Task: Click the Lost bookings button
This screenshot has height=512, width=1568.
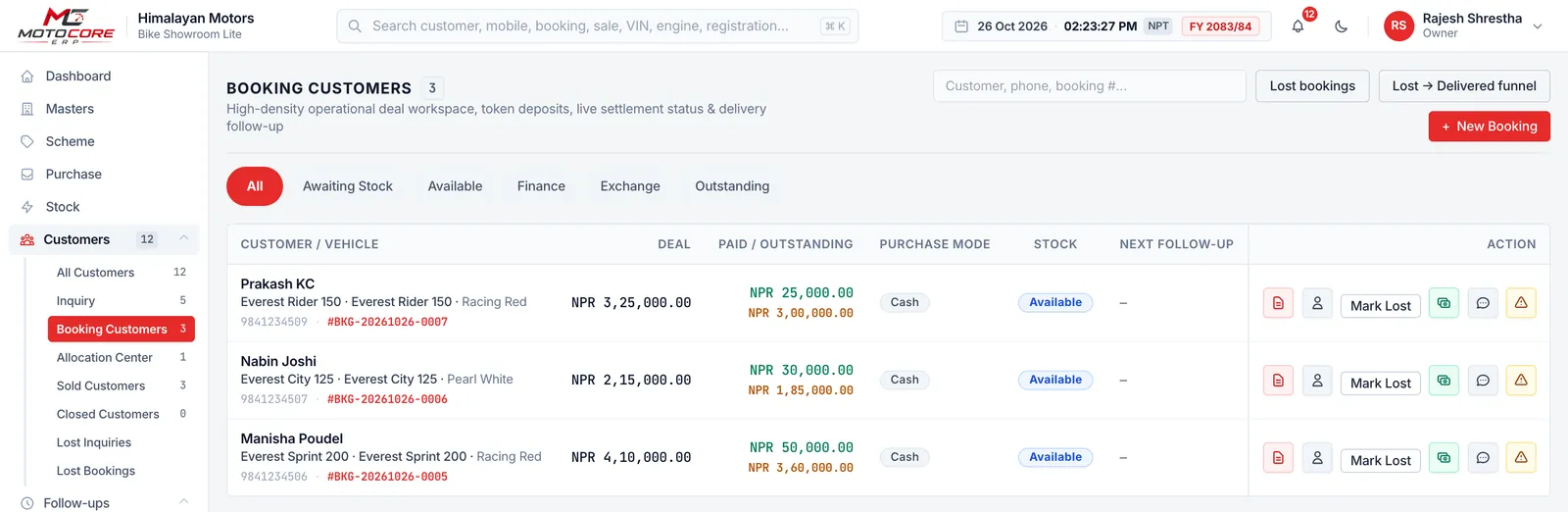Action: 1312,86
